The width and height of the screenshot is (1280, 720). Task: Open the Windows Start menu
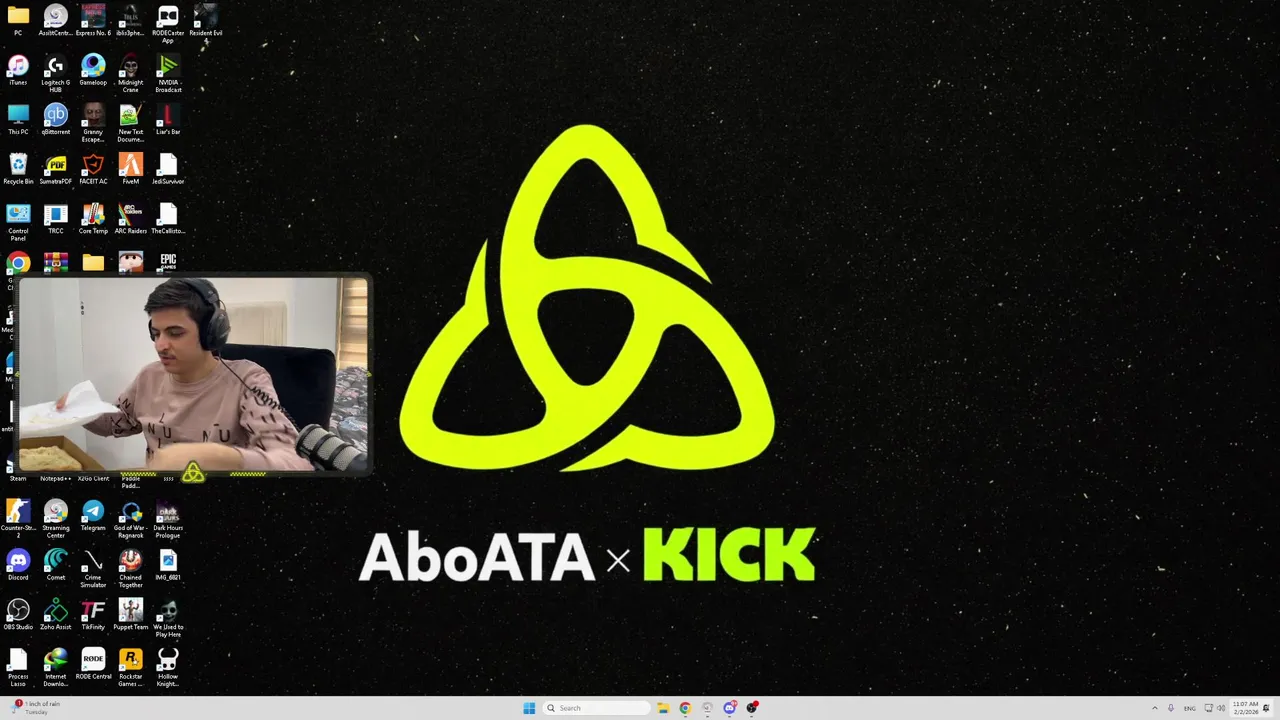click(529, 708)
